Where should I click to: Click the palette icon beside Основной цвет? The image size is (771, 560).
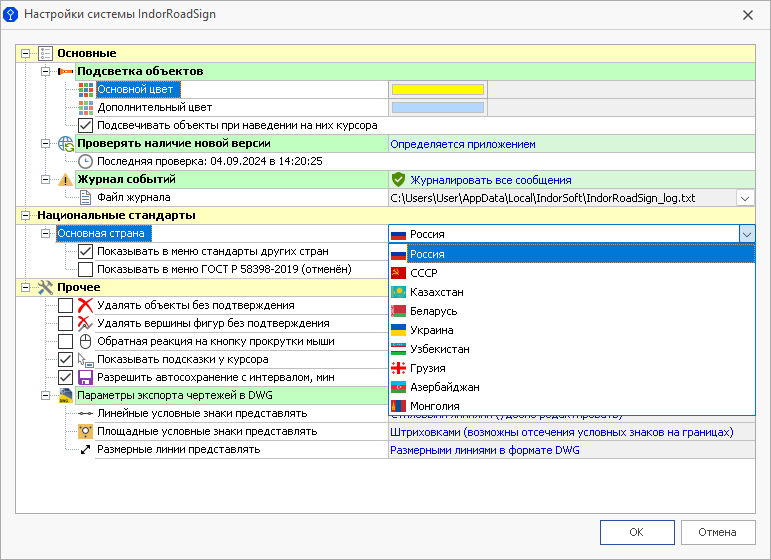tap(86, 89)
